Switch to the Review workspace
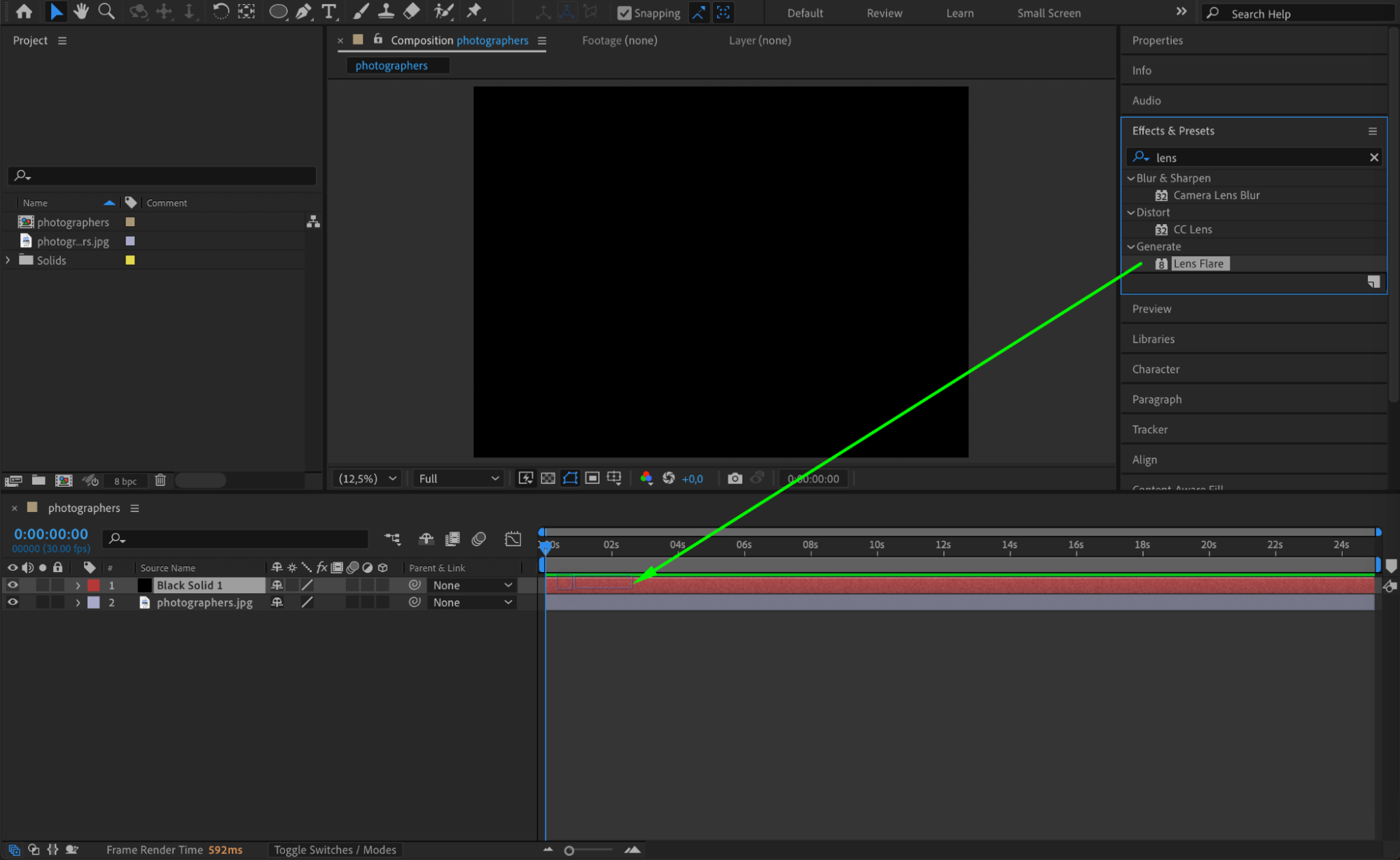This screenshot has width=1400, height=860. pyautogui.click(x=884, y=13)
